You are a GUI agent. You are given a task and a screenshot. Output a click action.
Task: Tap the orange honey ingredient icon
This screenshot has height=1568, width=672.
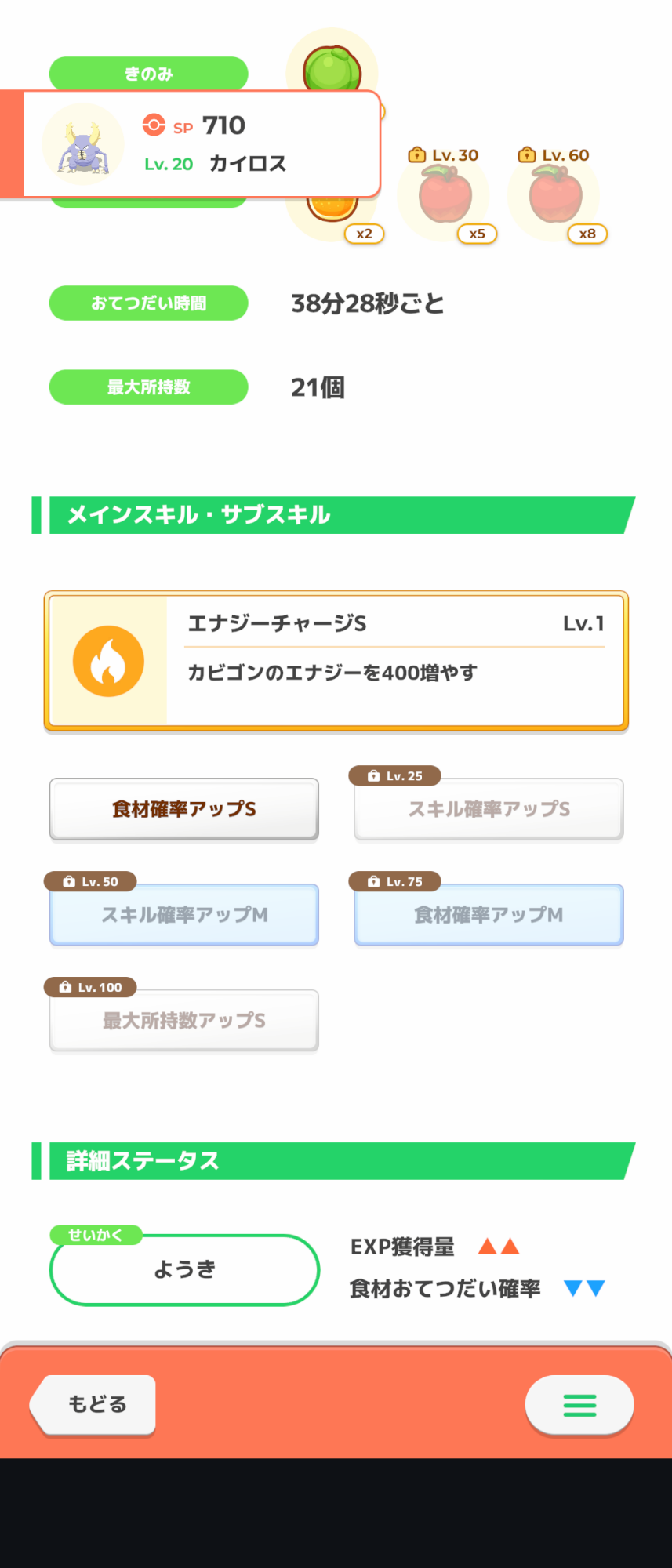(332, 210)
